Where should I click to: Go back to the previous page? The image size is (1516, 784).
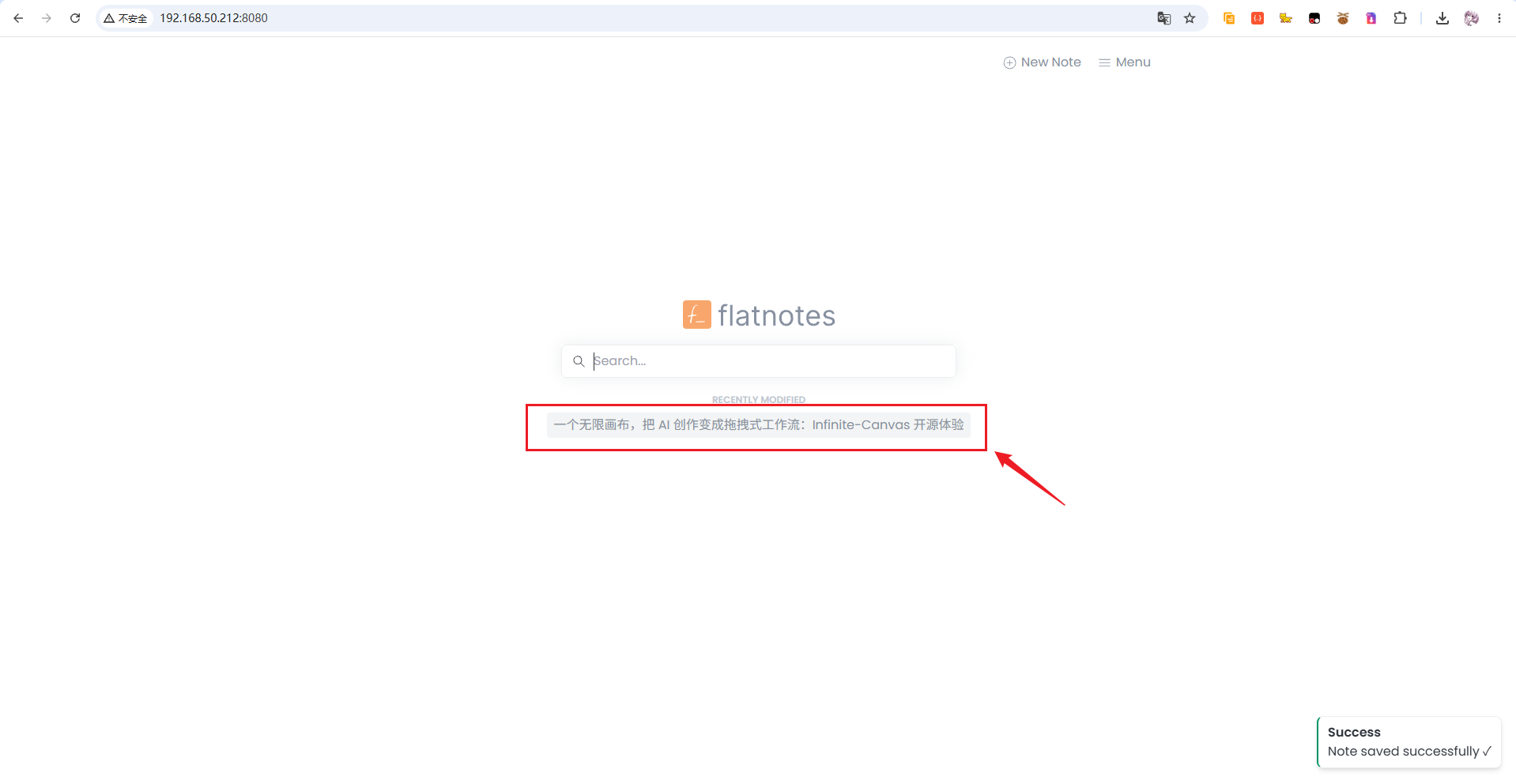[x=18, y=18]
